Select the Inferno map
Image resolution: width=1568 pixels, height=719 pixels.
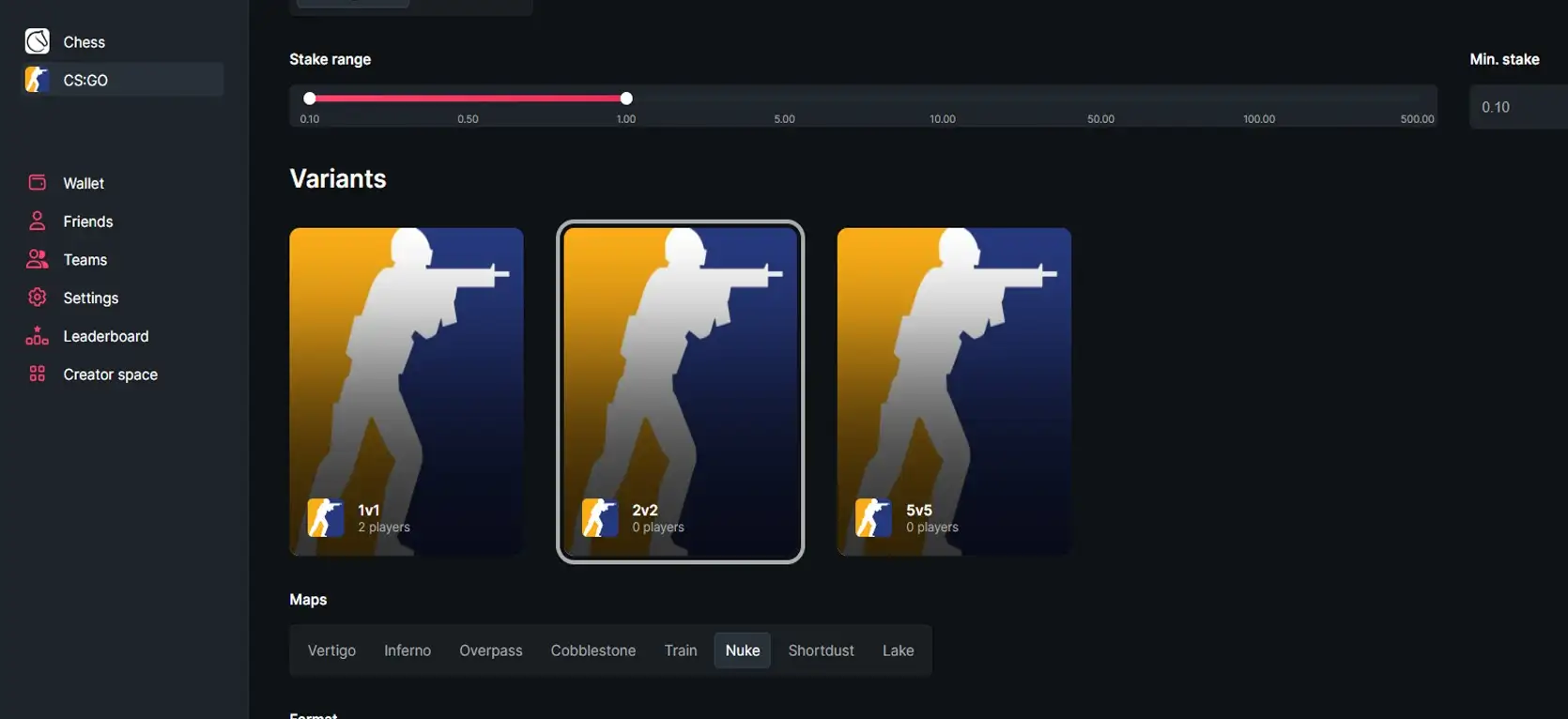click(x=407, y=650)
